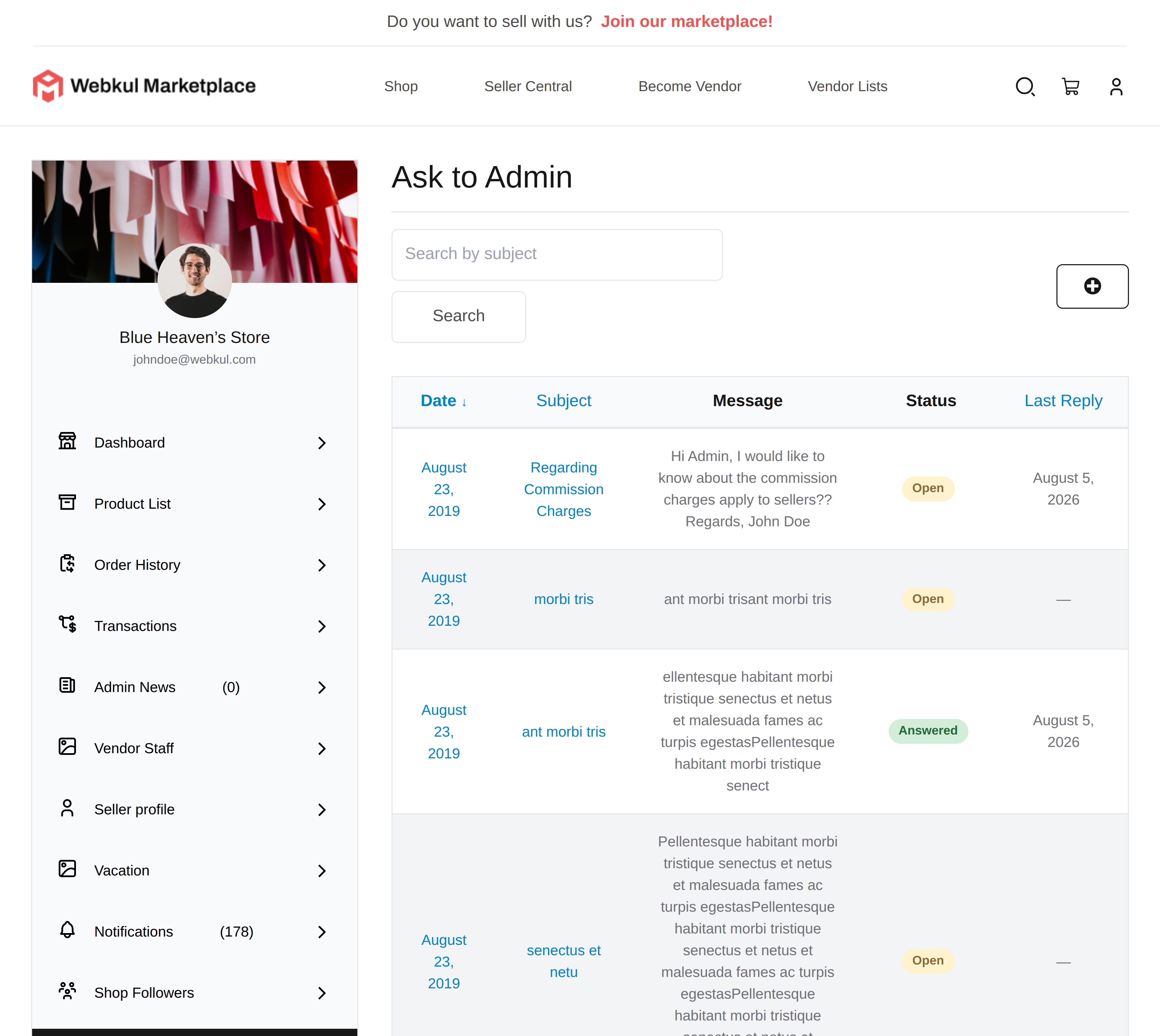Open the Become Vendor menu item
Viewport: 1160px width, 1036px height.
tap(689, 87)
